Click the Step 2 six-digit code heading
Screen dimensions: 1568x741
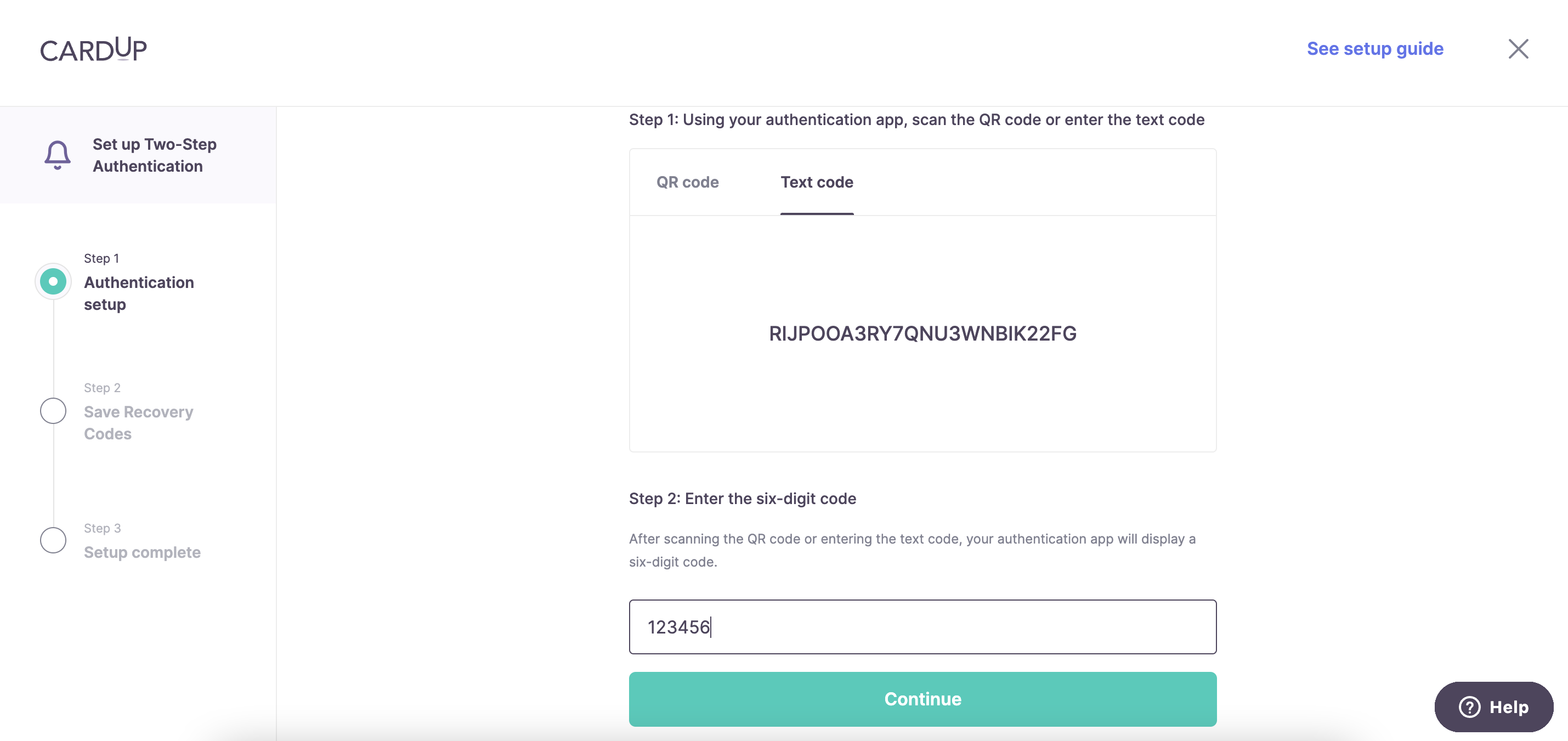pyautogui.click(x=742, y=498)
